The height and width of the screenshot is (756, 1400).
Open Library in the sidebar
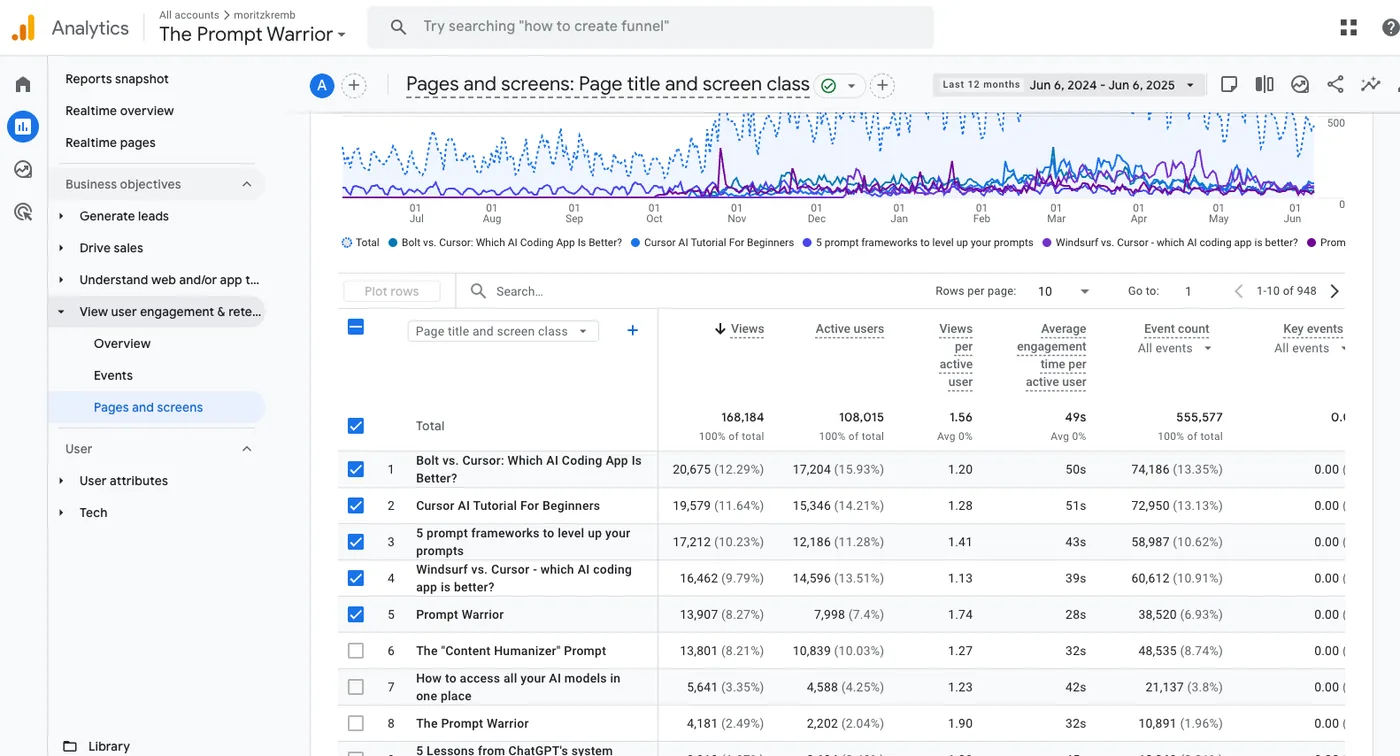pyautogui.click(x=109, y=746)
